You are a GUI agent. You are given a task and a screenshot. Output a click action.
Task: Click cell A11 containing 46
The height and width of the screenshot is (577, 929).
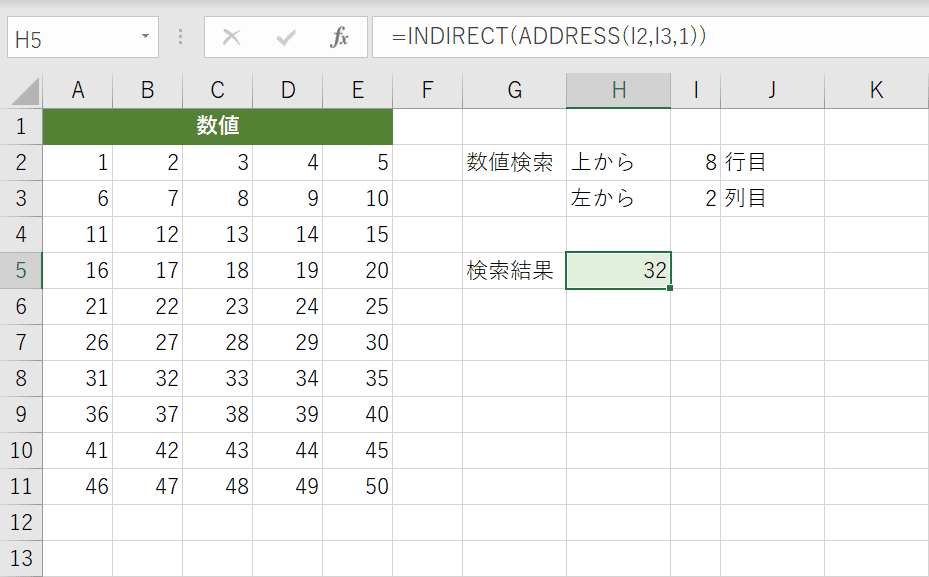tap(78, 486)
